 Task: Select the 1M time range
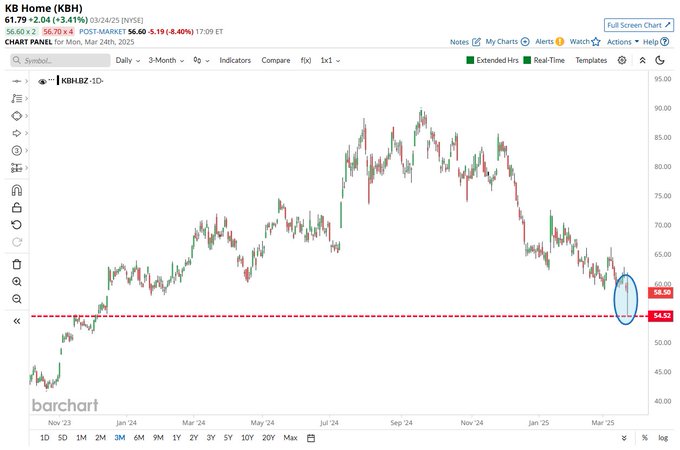(81, 438)
